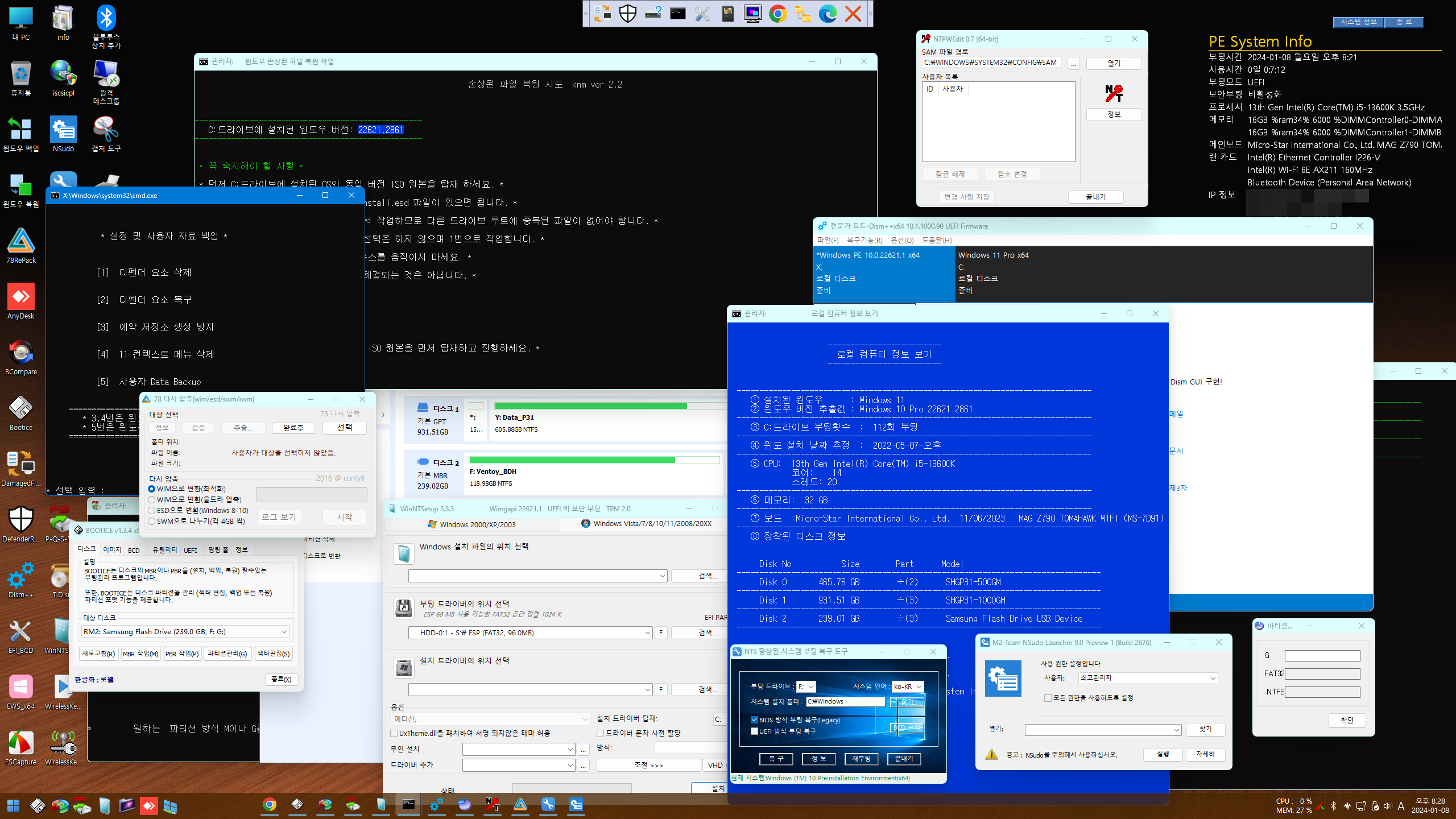This screenshot has width=1456, height=819.
Task: Click the Edge icon in top toolbar
Action: 828,14
